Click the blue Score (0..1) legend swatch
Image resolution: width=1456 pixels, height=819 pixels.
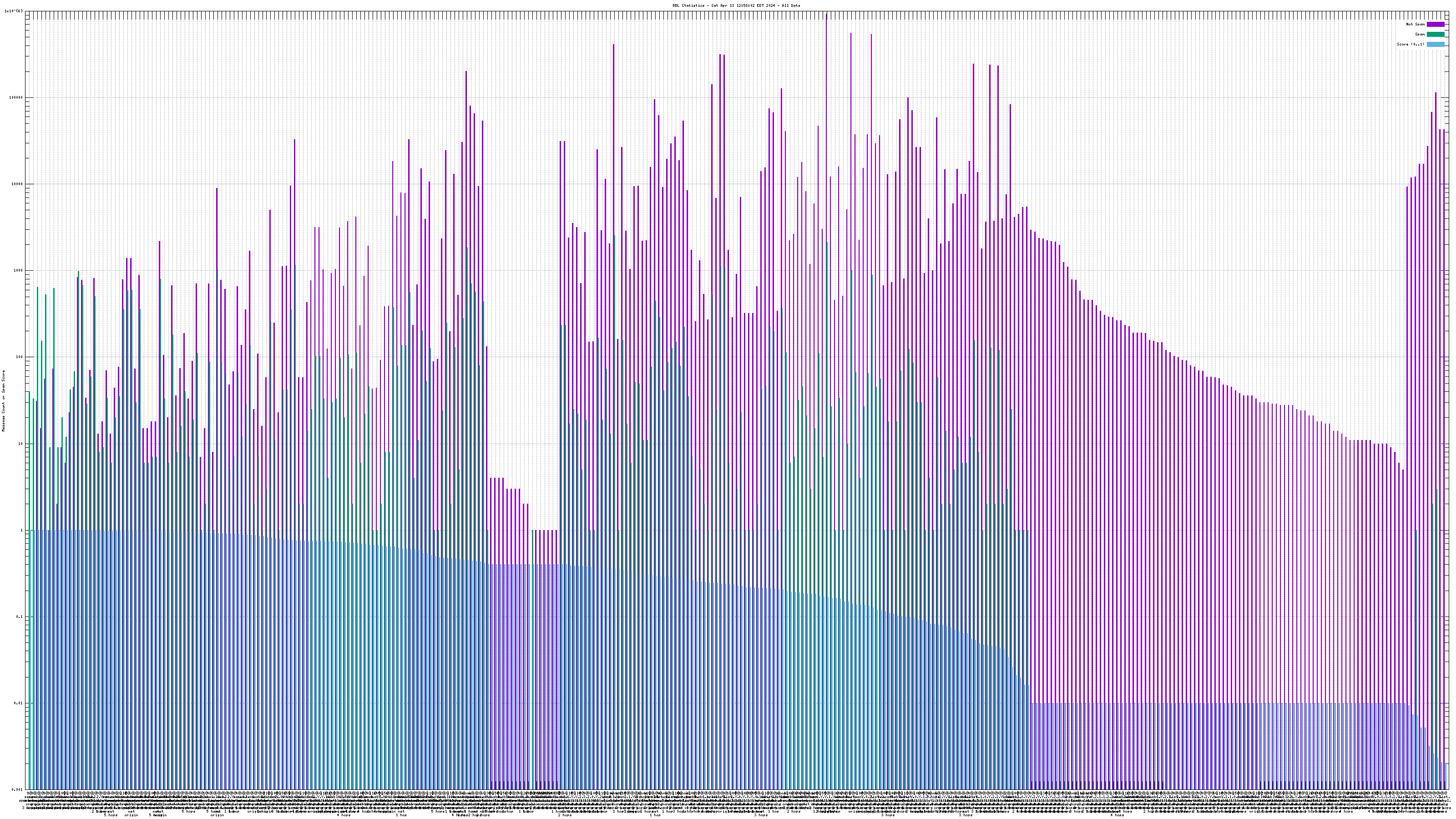[1436, 44]
